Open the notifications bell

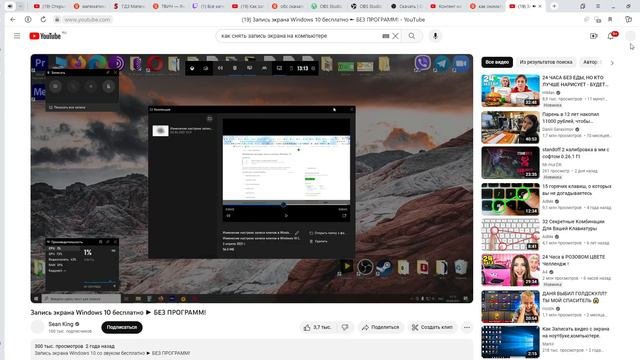pyautogui.click(x=611, y=36)
